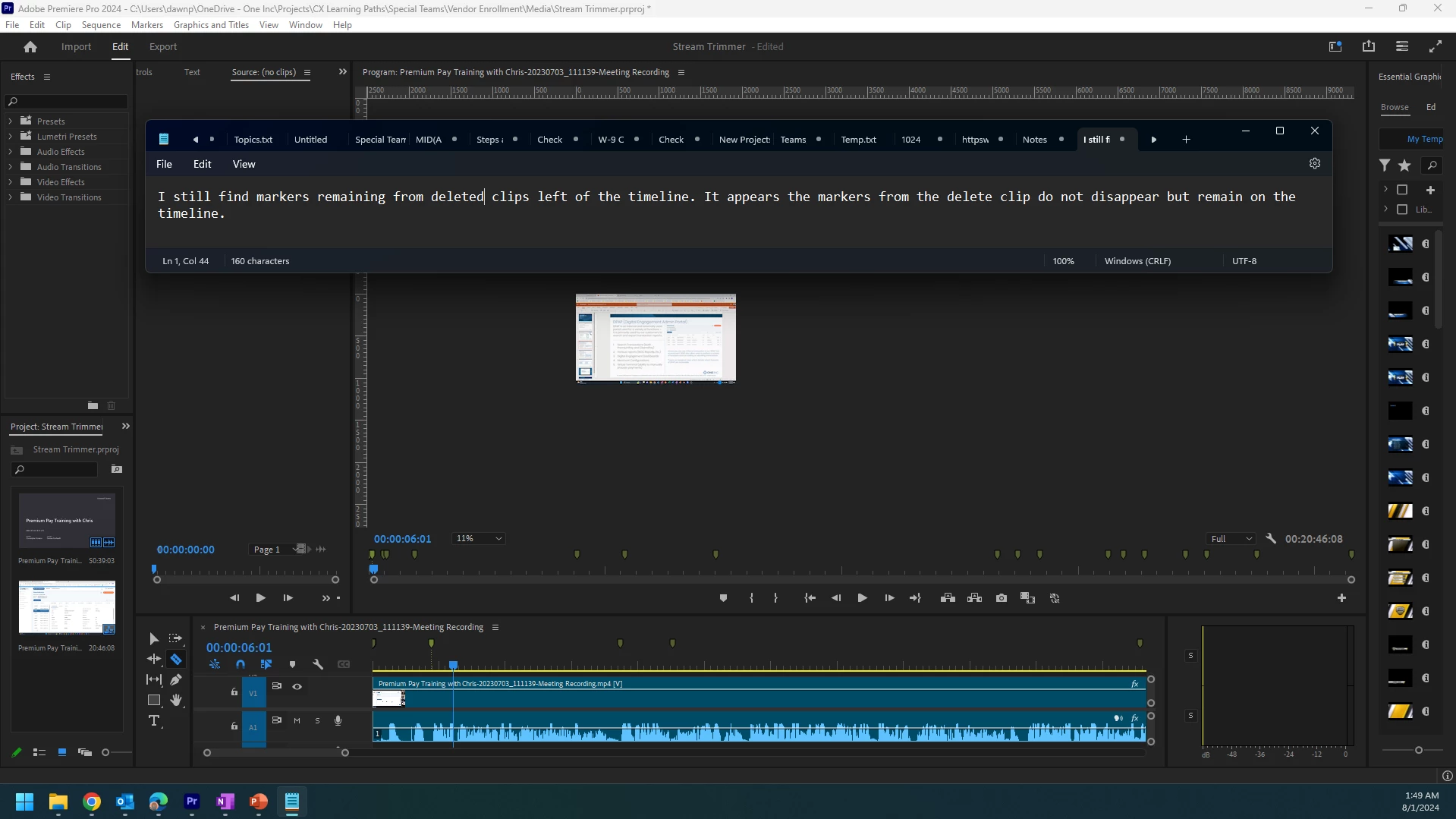This screenshot has width=1456, height=819.
Task: Open playback resolution Full dropdown
Action: point(1231,539)
